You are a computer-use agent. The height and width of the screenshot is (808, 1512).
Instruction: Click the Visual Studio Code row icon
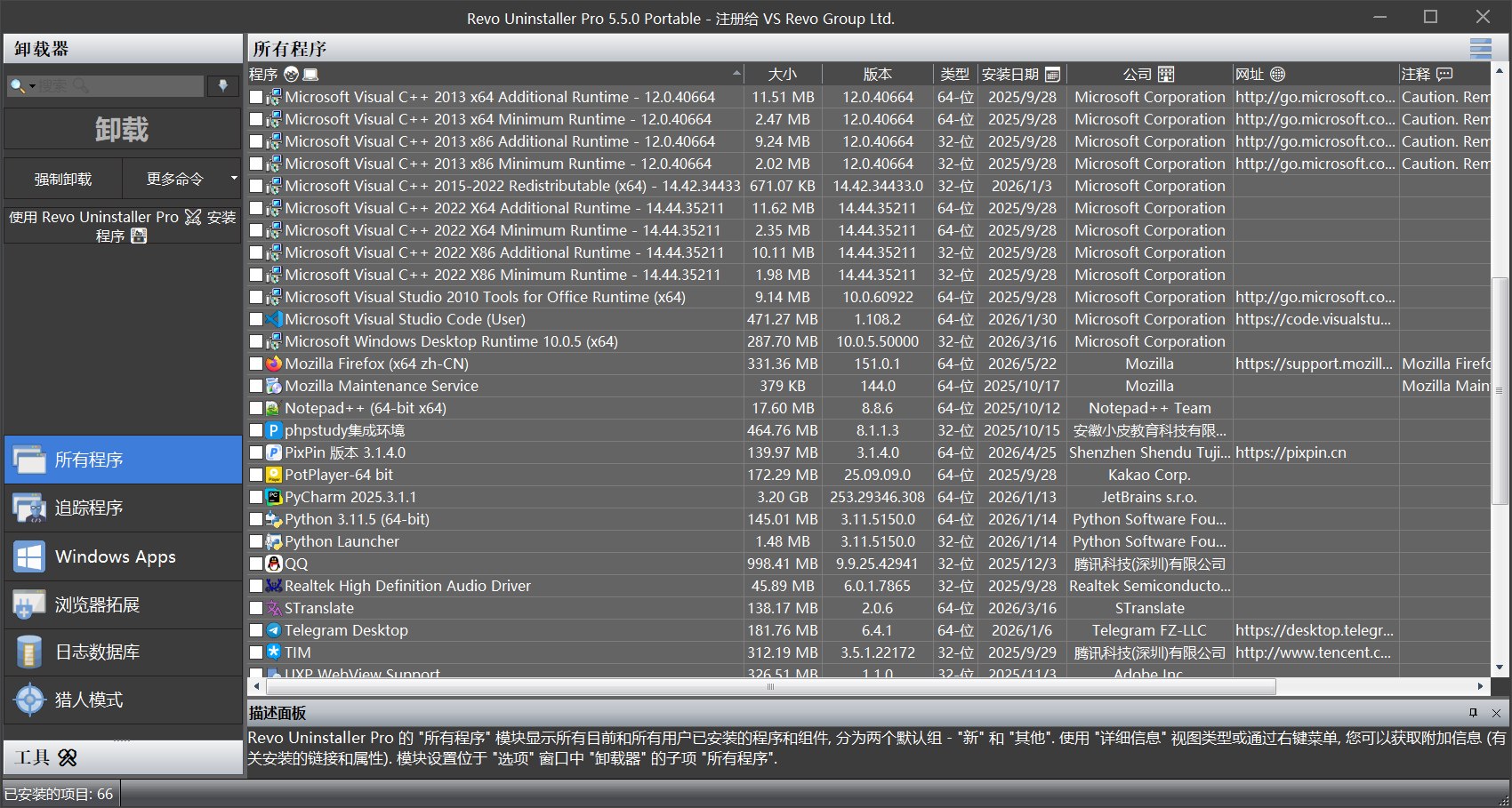274,319
